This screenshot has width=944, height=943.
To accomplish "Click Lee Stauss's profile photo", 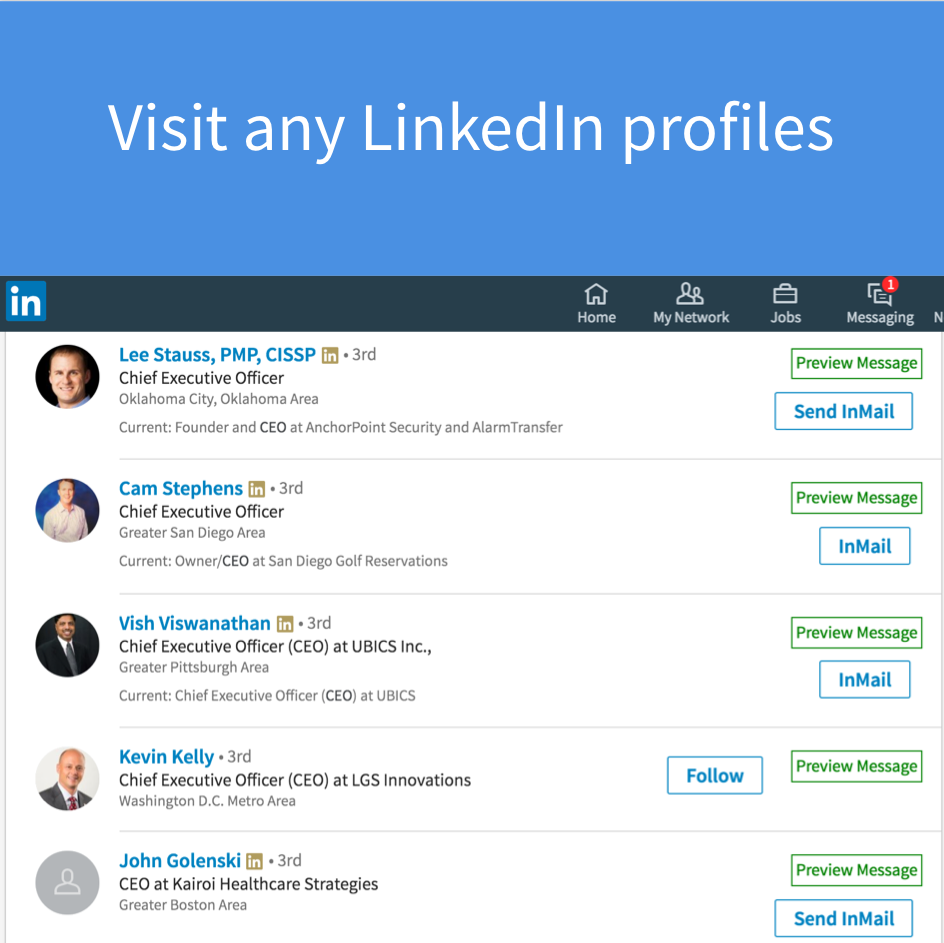I will pyautogui.click(x=67, y=377).
